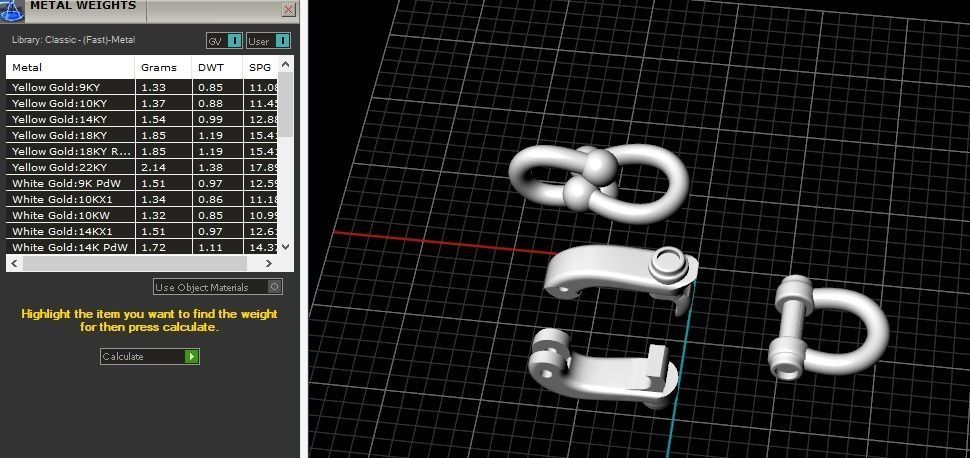
Task: Click the Metal Weights logo icon
Action: (x=12, y=11)
